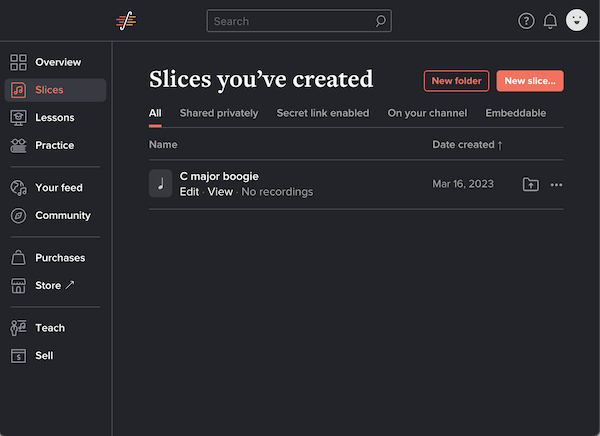Open Your feed in sidebar
The image size is (600, 436).
(58, 187)
